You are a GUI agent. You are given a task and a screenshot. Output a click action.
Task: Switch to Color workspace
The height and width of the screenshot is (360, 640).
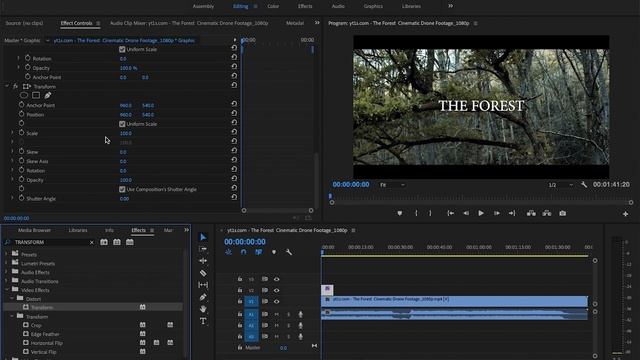click(x=273, y=6)
